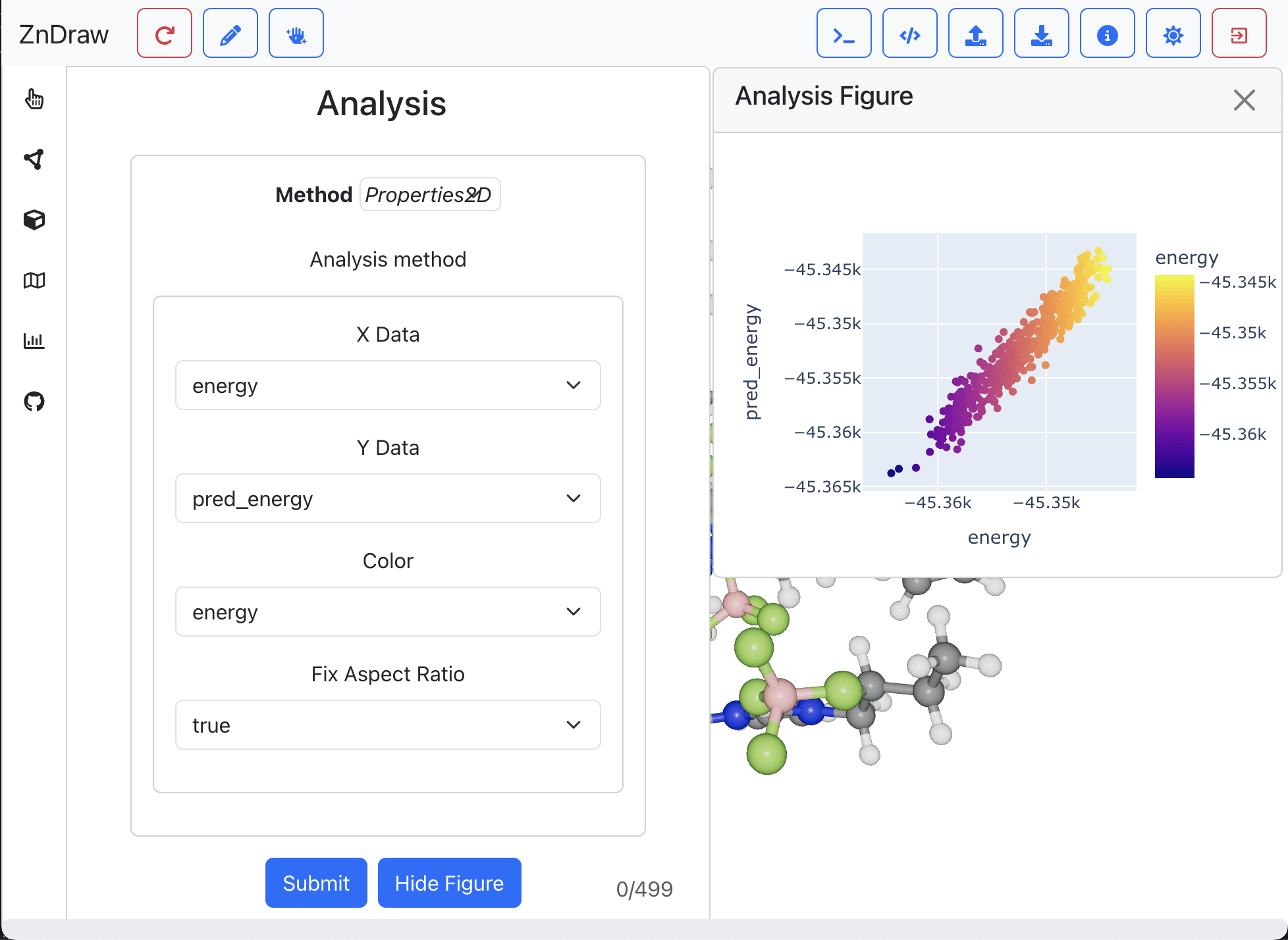
Task: Upload a structure file
Action: tap(975, 33)
